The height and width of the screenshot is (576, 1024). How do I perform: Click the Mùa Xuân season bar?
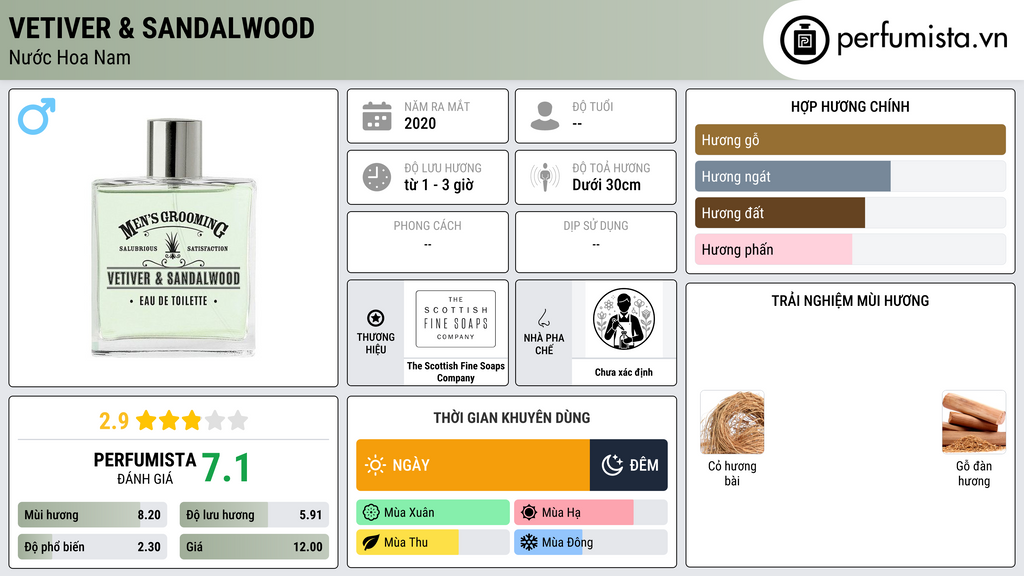433,513
